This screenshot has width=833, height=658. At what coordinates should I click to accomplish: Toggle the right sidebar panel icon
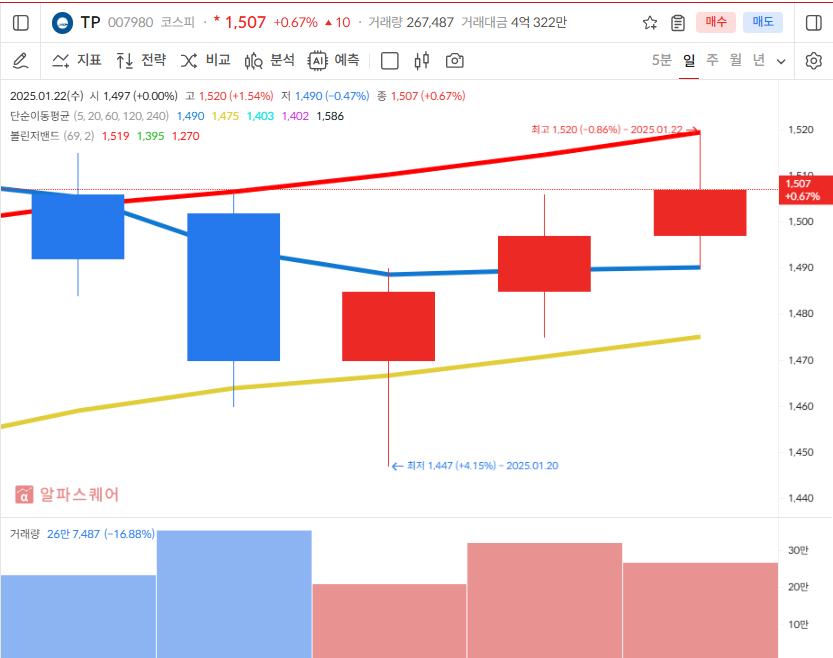(x=813, y=23)
